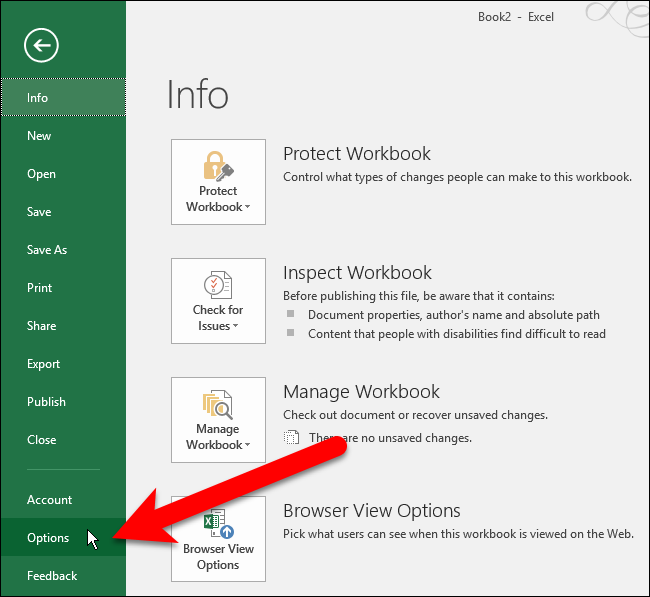Click the back arrow circle icon
Image resolution: width=650 pixels, height=597 pixels.
click(x=41, y=45)
